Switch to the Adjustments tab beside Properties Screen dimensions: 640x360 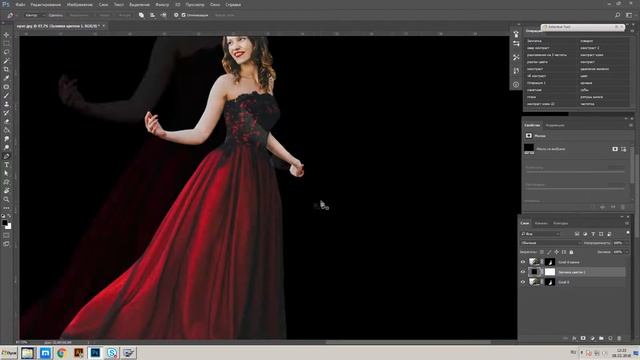click(x=555, y=125)
